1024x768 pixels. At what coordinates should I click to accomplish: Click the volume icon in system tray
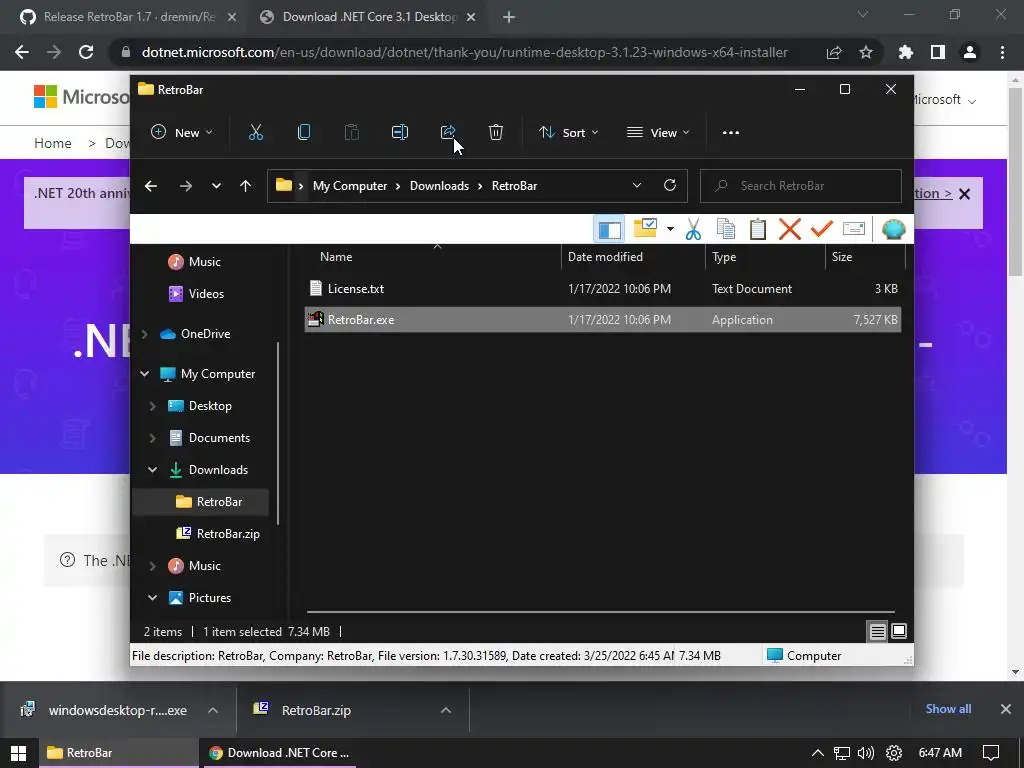point(866,753)
